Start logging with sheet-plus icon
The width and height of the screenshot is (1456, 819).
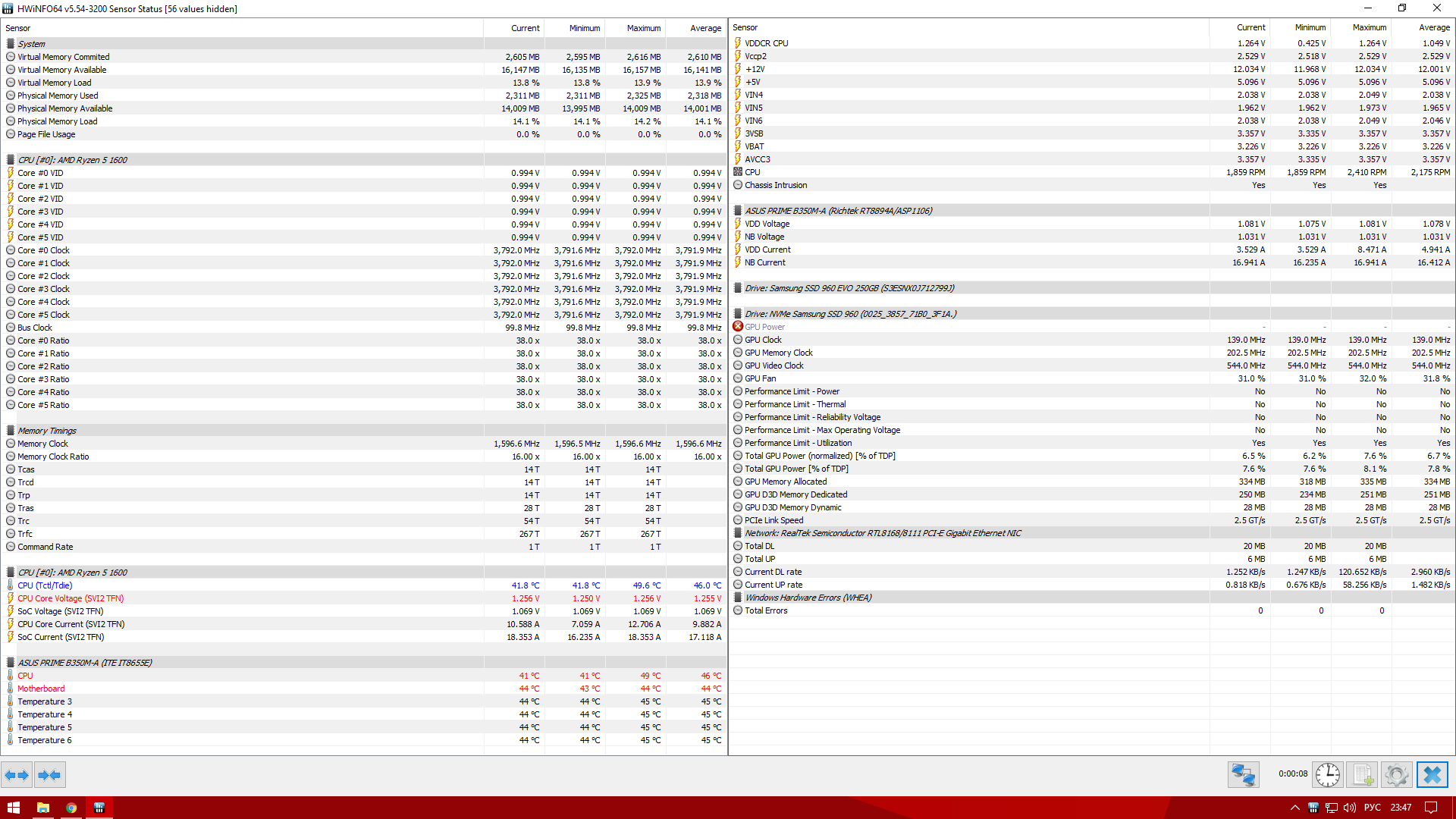click(x=1362, y=775)
